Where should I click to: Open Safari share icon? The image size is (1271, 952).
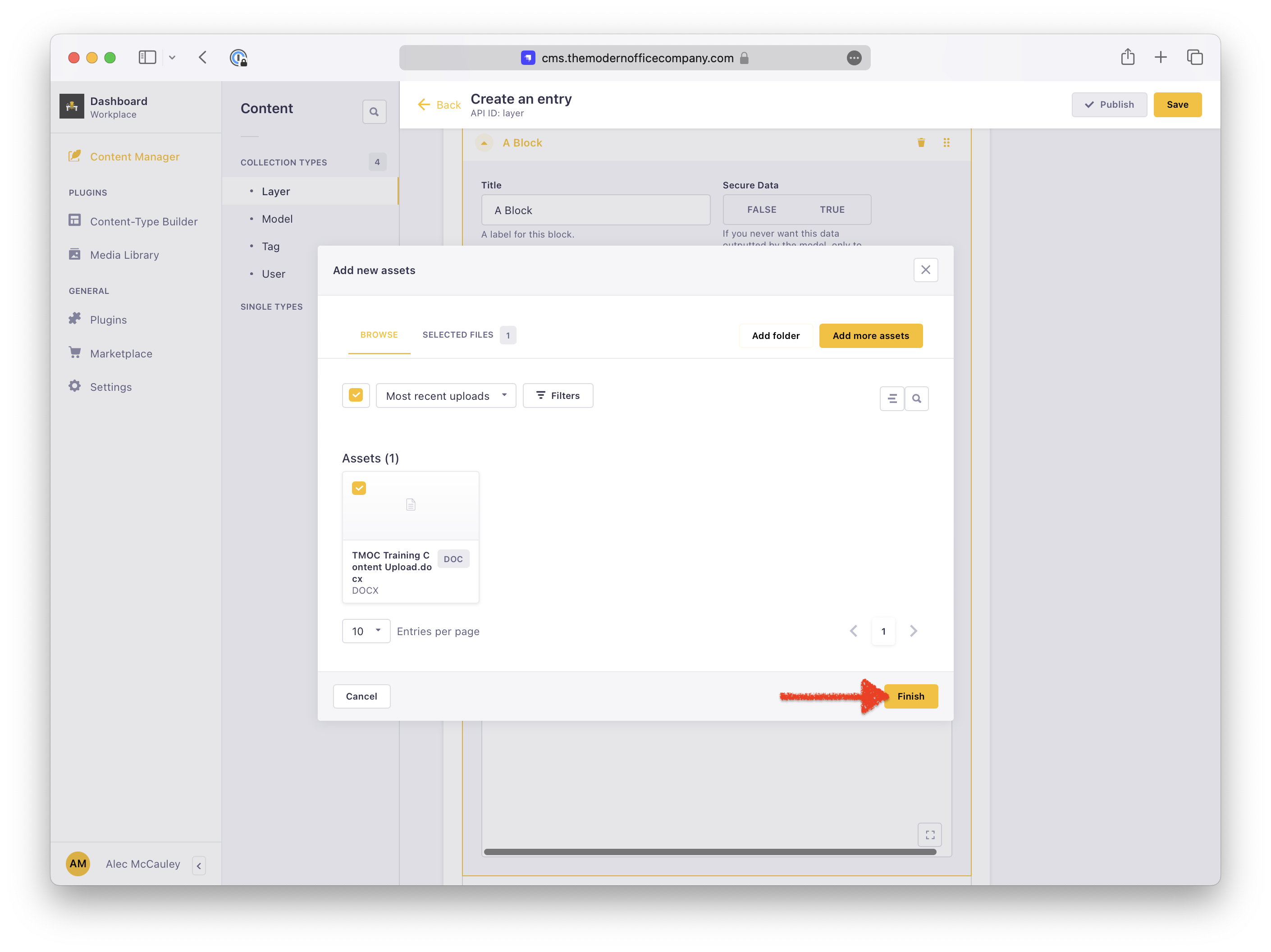1127,57
